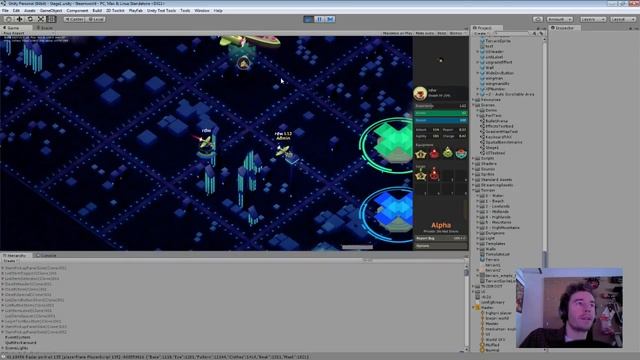Open the Window menu

coord(202,11)
